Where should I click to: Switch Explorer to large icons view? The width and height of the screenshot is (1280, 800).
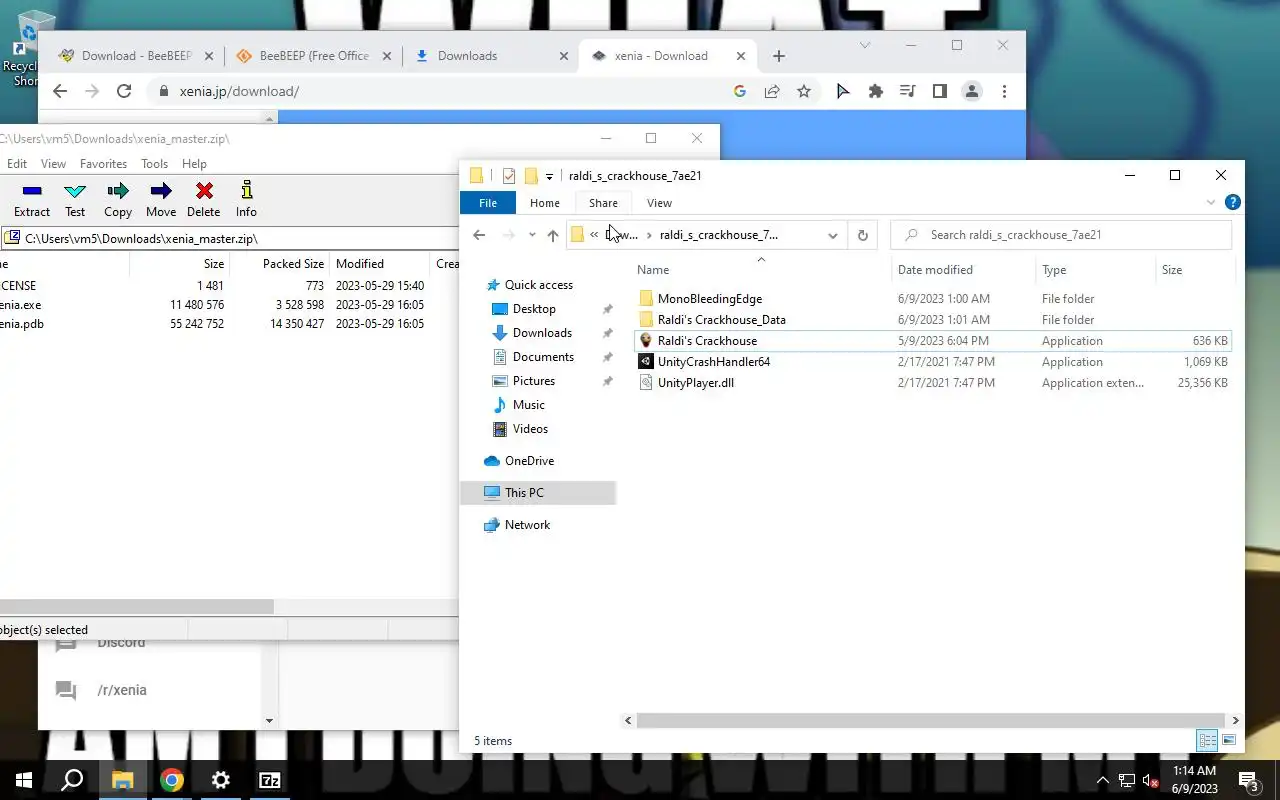(1229, 741)
